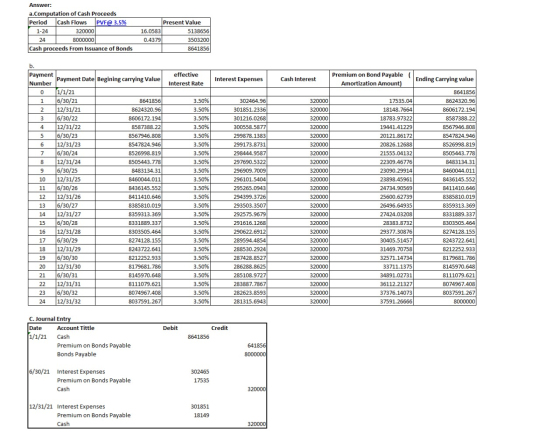Click 'Begining carrying Value' column header
The width and height of the screenshot is (560, 446).
129,79
